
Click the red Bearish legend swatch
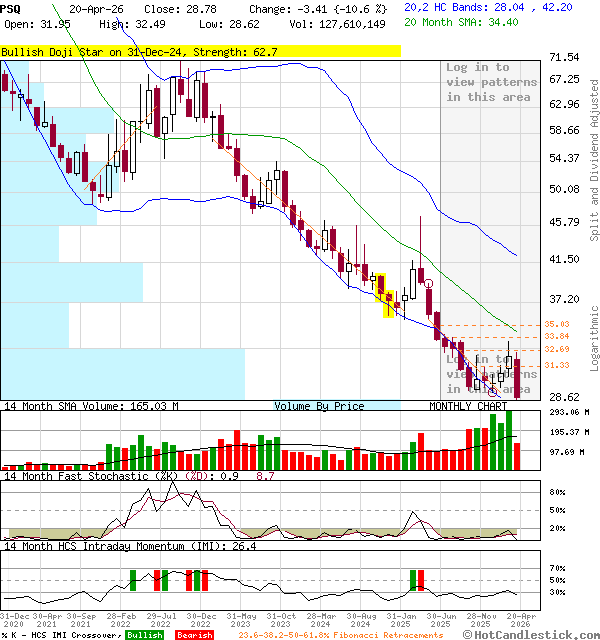(x=194, y=634)
